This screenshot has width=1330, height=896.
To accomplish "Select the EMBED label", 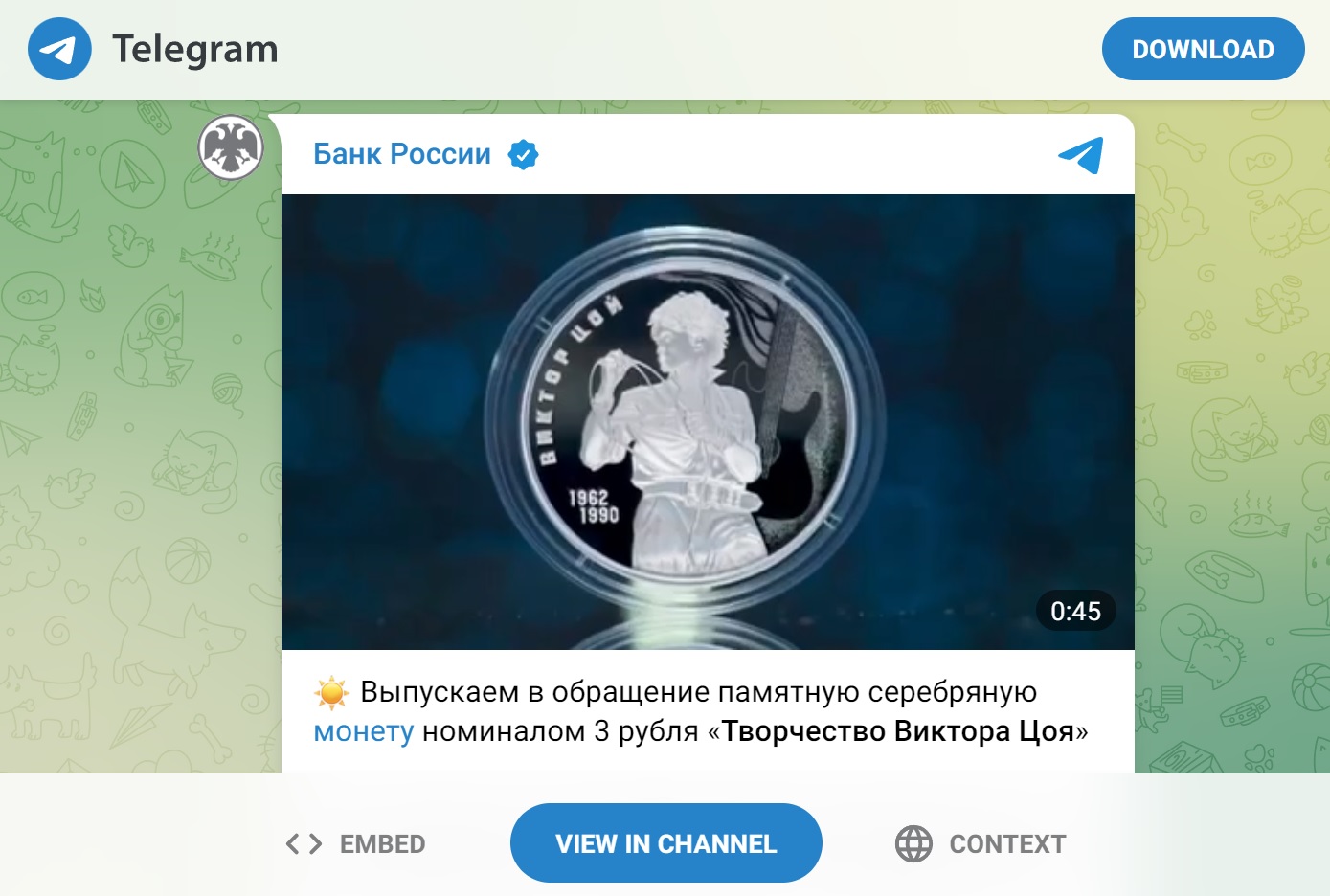I will 383,844.
